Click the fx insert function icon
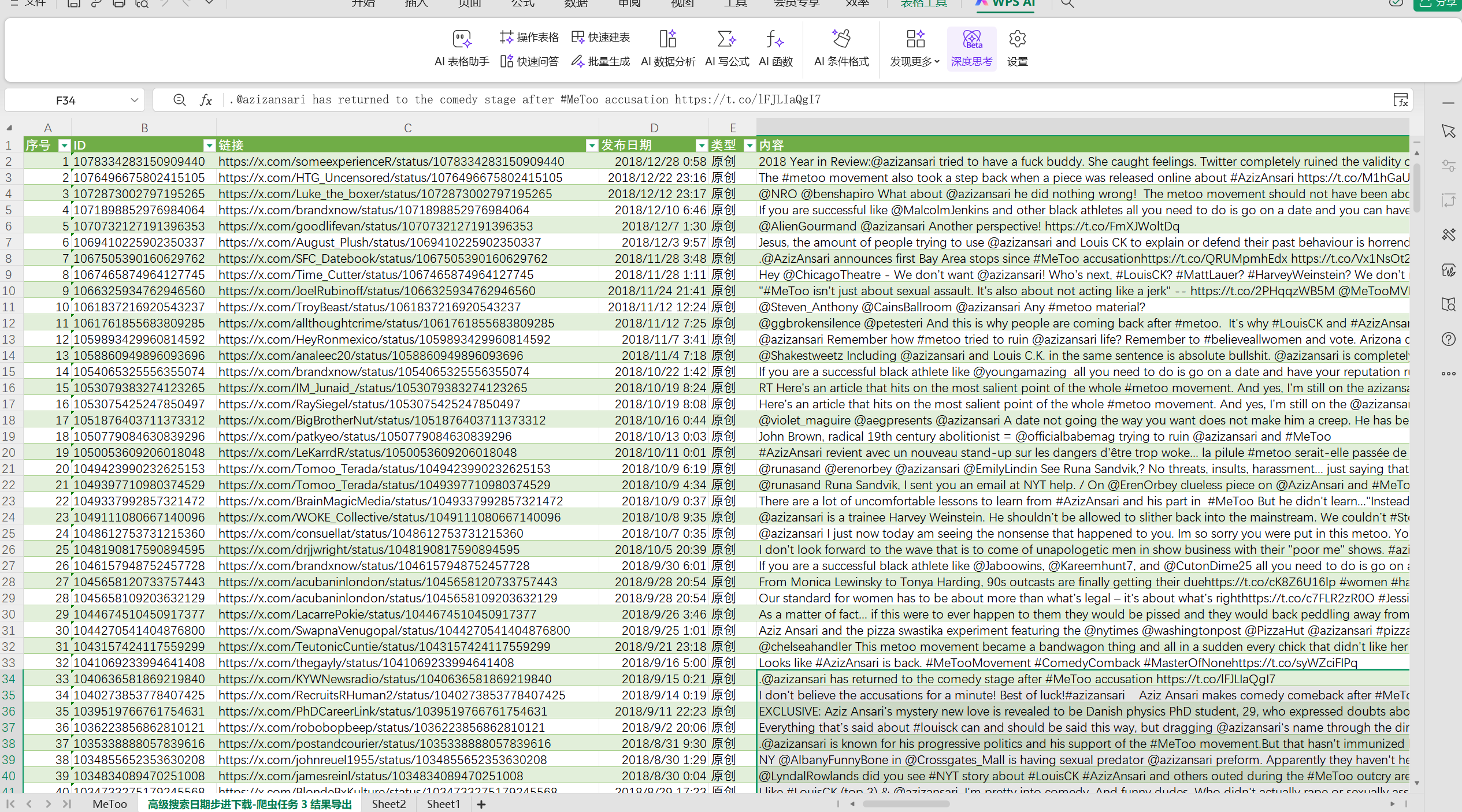 [206, 100]
